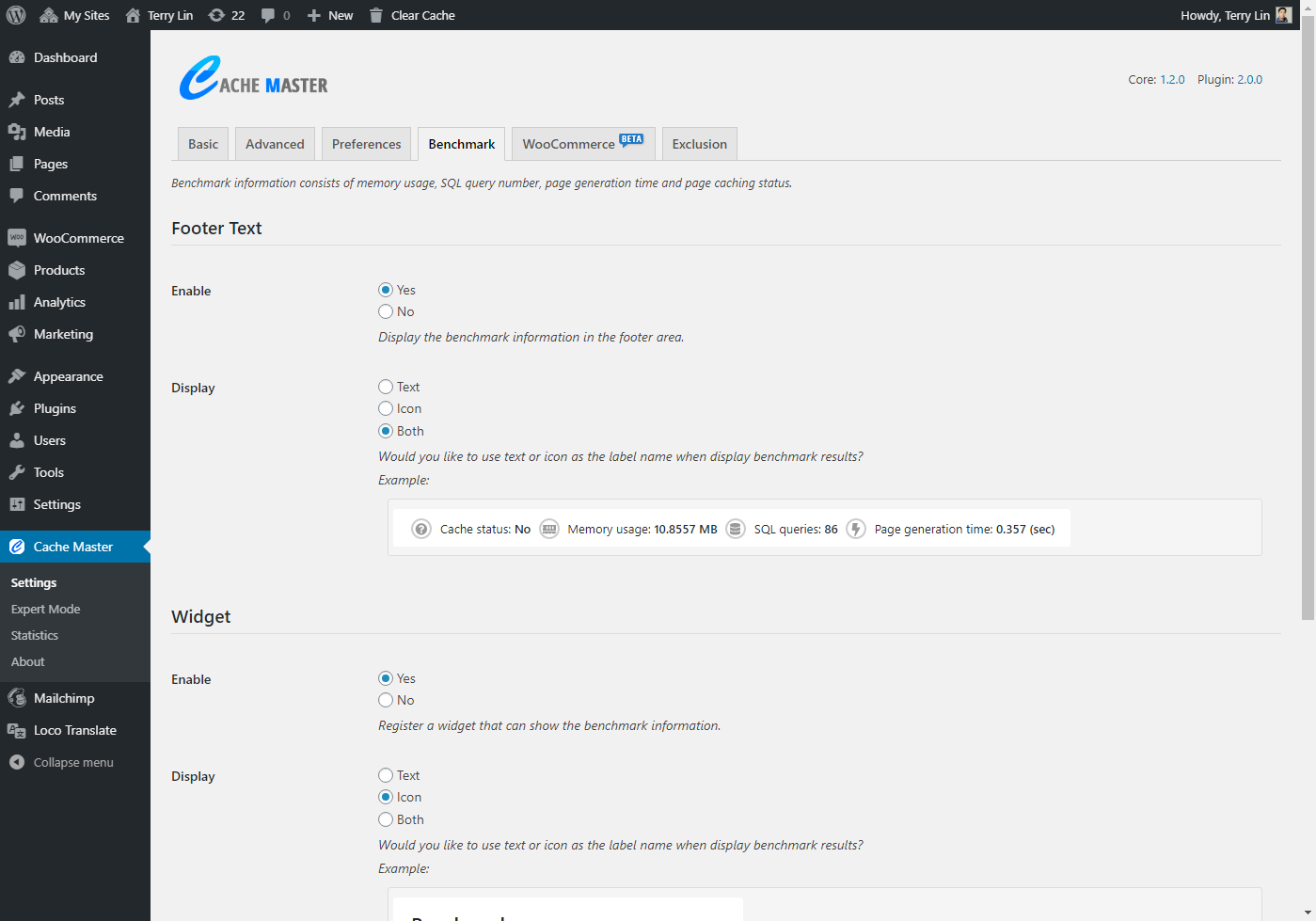The image size is (1316, 921).
Task: Click the Cache status question icon
Action: (x=421, y=529)
